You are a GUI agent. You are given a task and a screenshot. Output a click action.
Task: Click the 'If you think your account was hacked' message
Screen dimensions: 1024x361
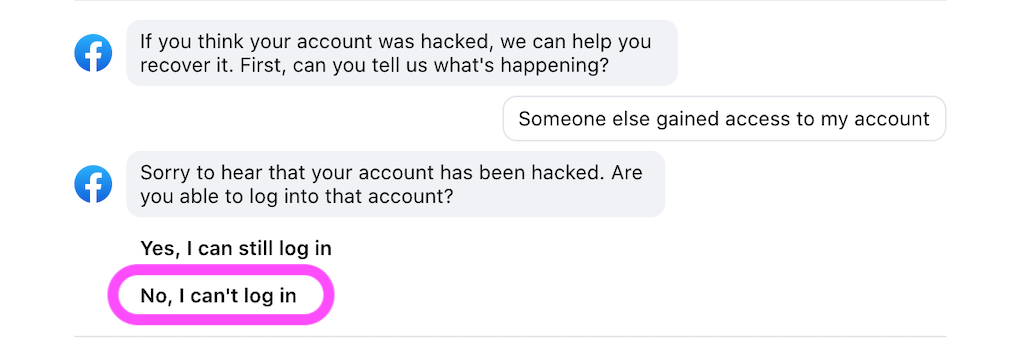pyautogui.click(x=402, y=53)
